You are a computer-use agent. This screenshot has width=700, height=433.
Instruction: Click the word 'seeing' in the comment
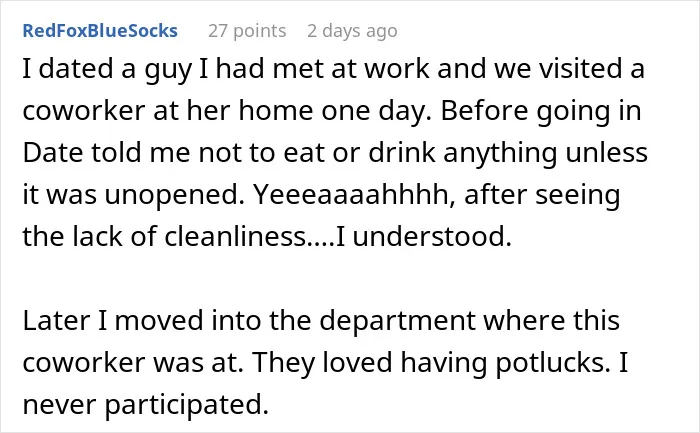click(578, 196)
